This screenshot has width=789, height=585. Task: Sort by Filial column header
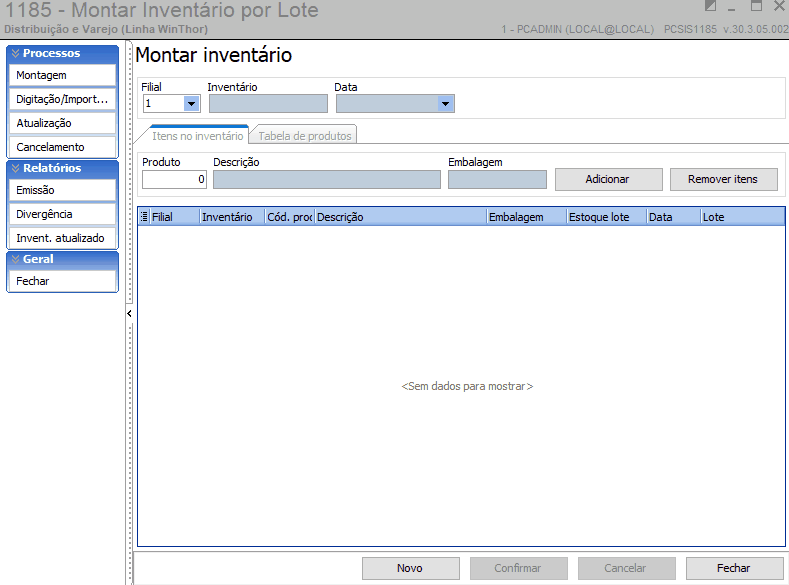coord(175,217)
